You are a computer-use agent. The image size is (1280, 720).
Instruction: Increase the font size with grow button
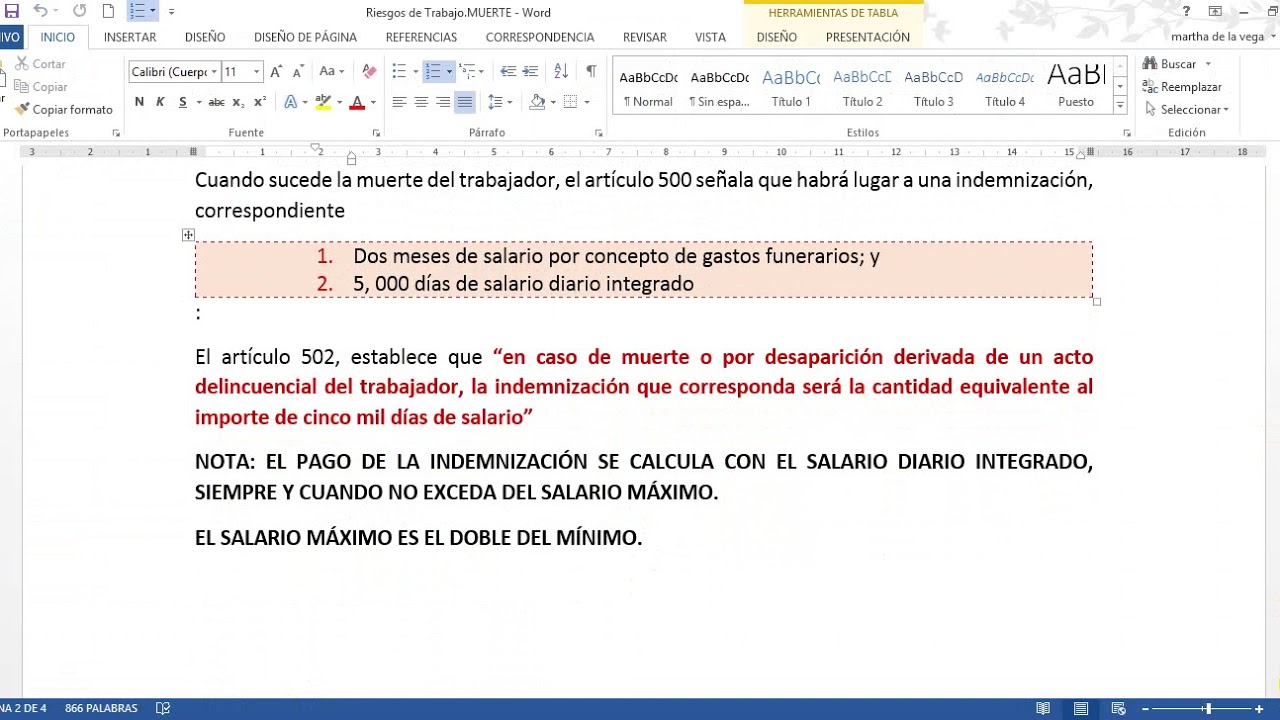(x=277, y=72)
